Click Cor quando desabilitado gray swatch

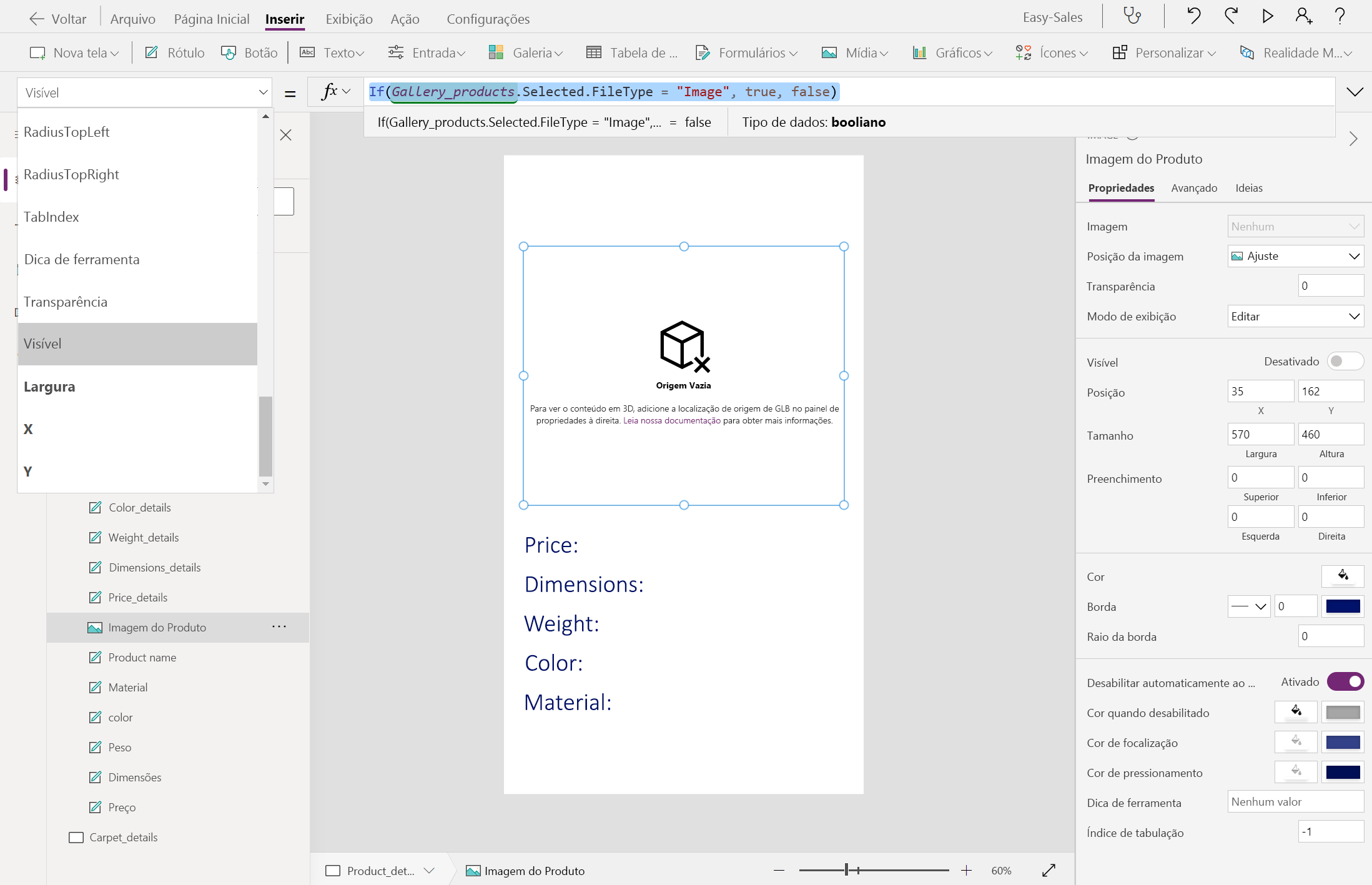[x=1343, y=712]
